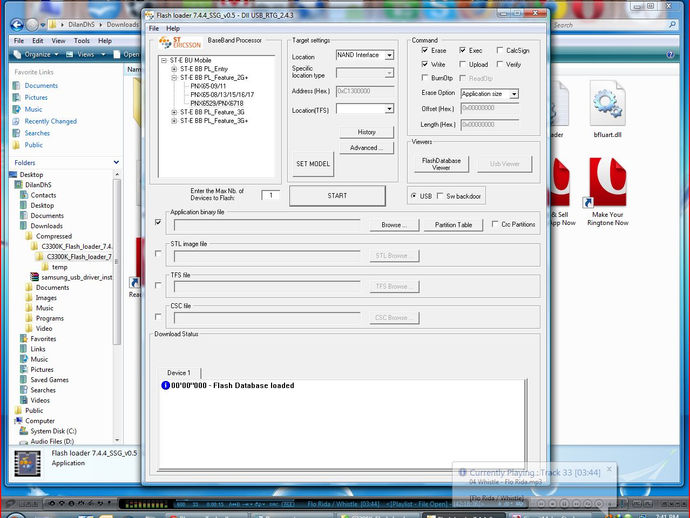The width and height of the screenshot is (690, 518).
Task: Enable the CalcSign checkbox
Action: pos(499,50)
